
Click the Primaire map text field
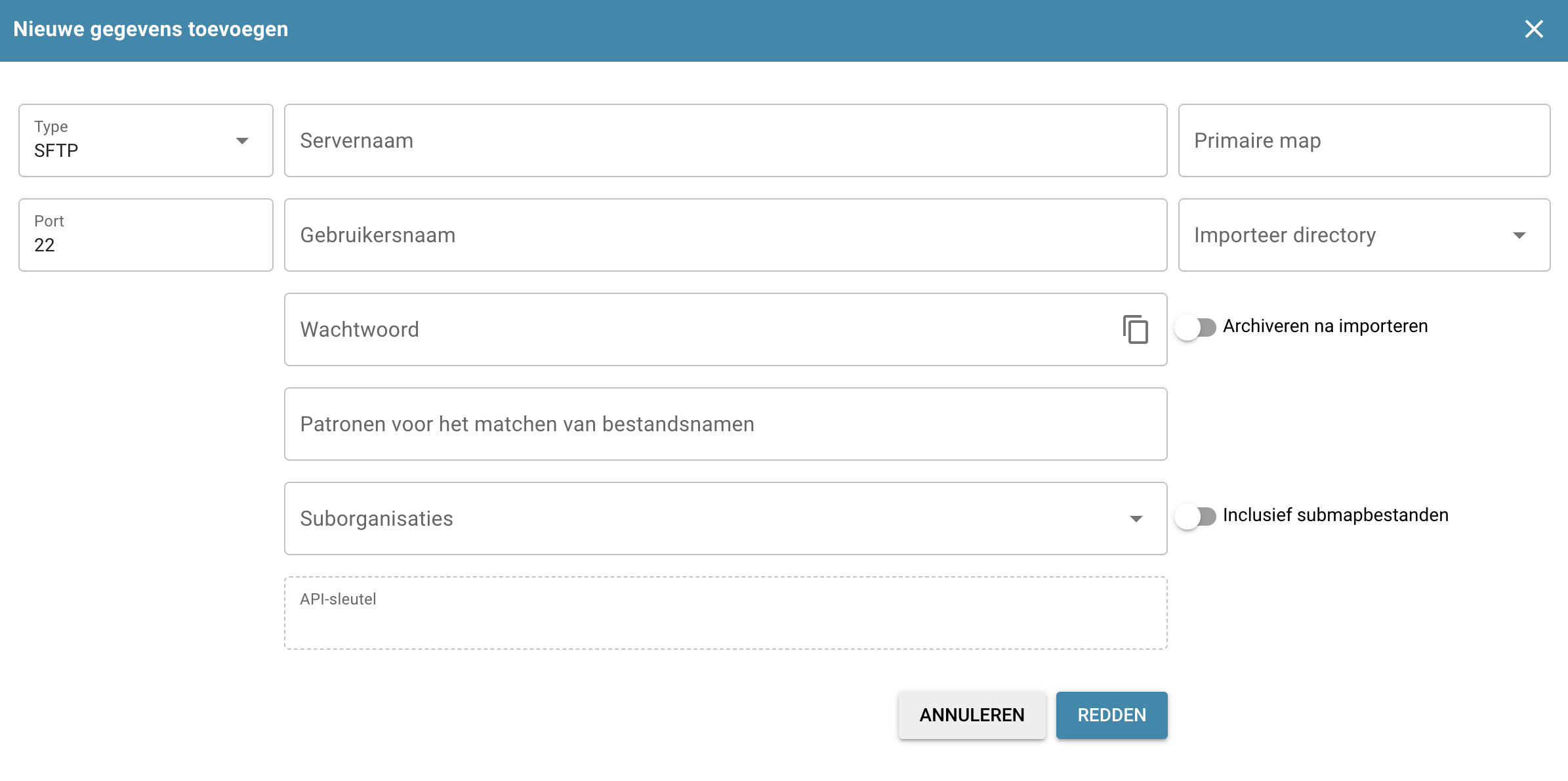click(x=1363, y=141)
